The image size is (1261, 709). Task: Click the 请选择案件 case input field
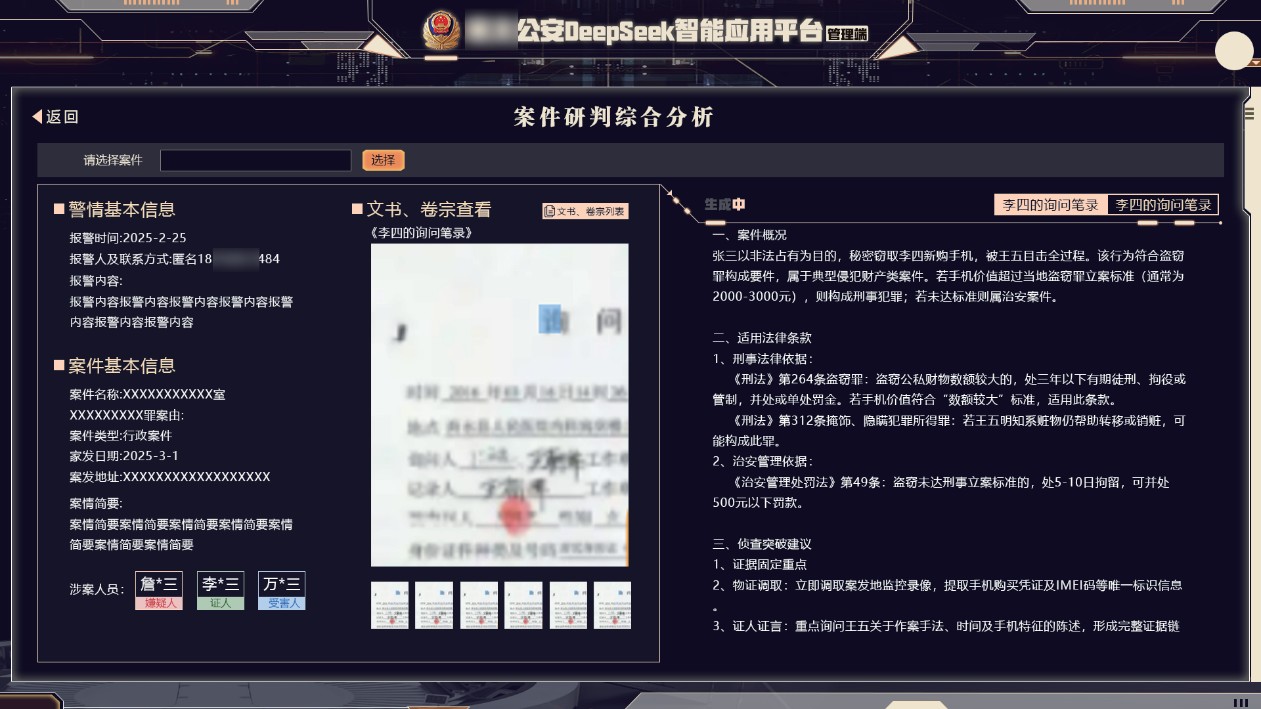pyautogui.click(x=256, y=160)
